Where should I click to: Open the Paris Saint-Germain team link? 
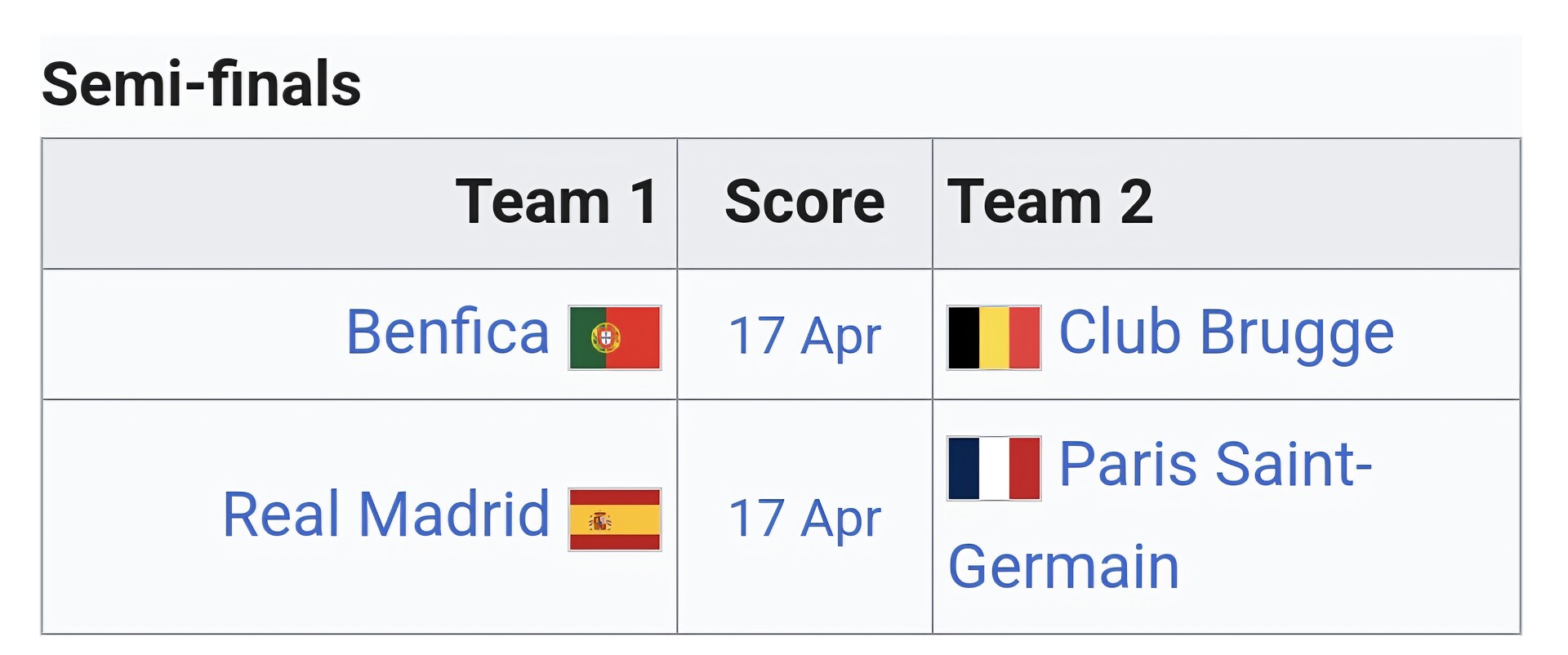(1214, 464)
